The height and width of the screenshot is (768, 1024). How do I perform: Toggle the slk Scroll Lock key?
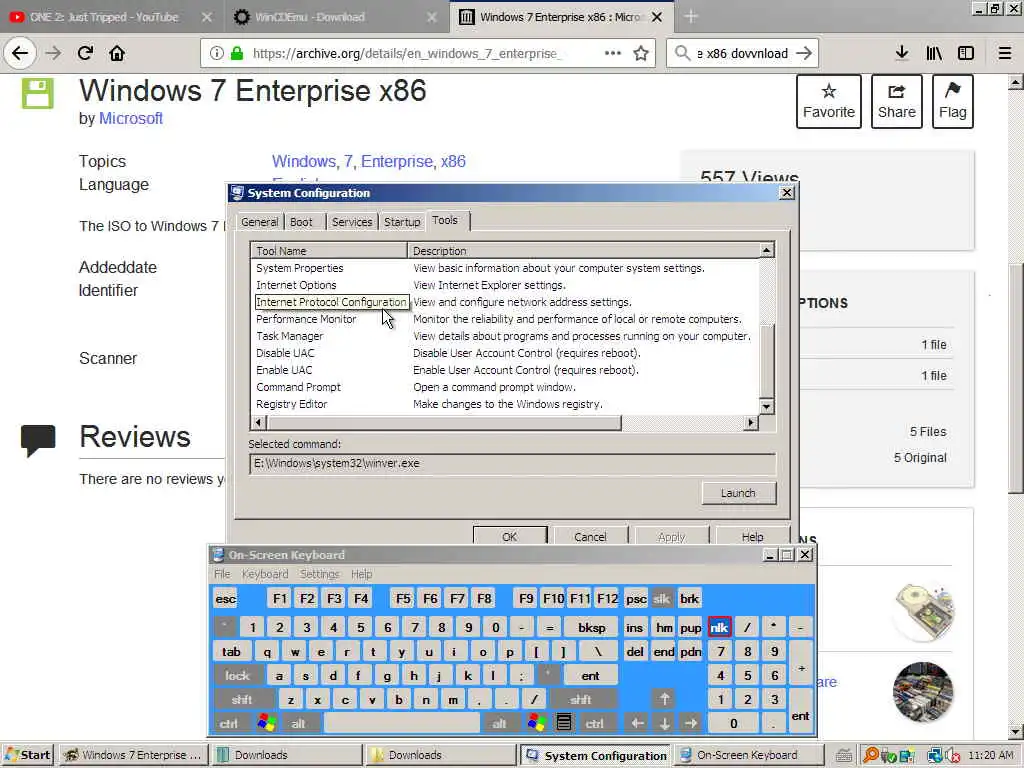click(662, 599)
